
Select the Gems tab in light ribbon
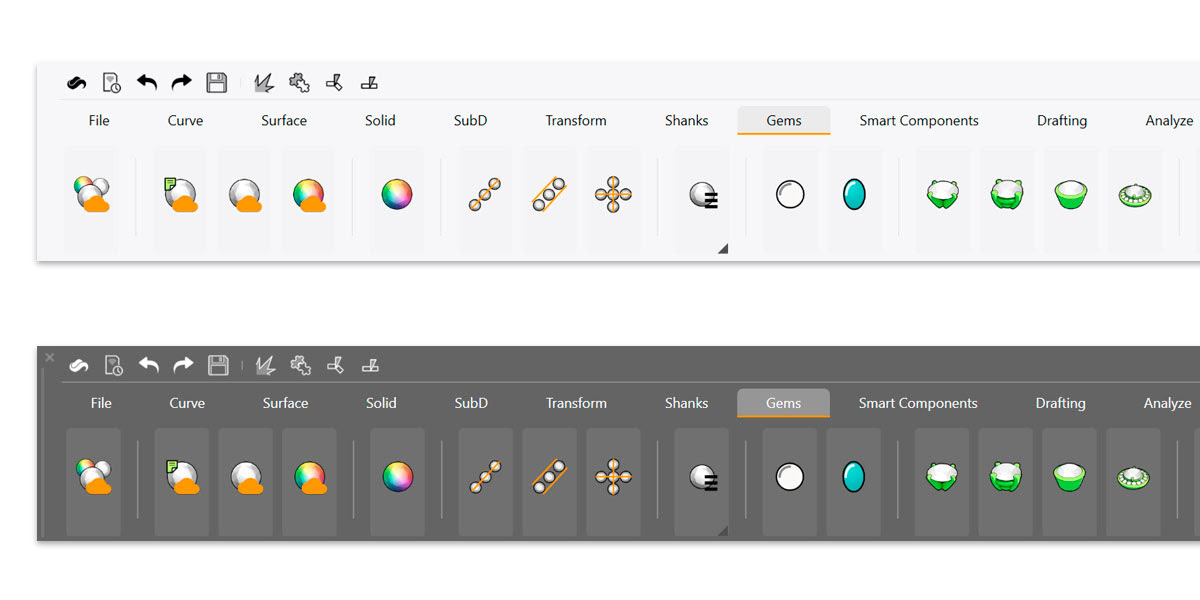click(x=784, y=120)
